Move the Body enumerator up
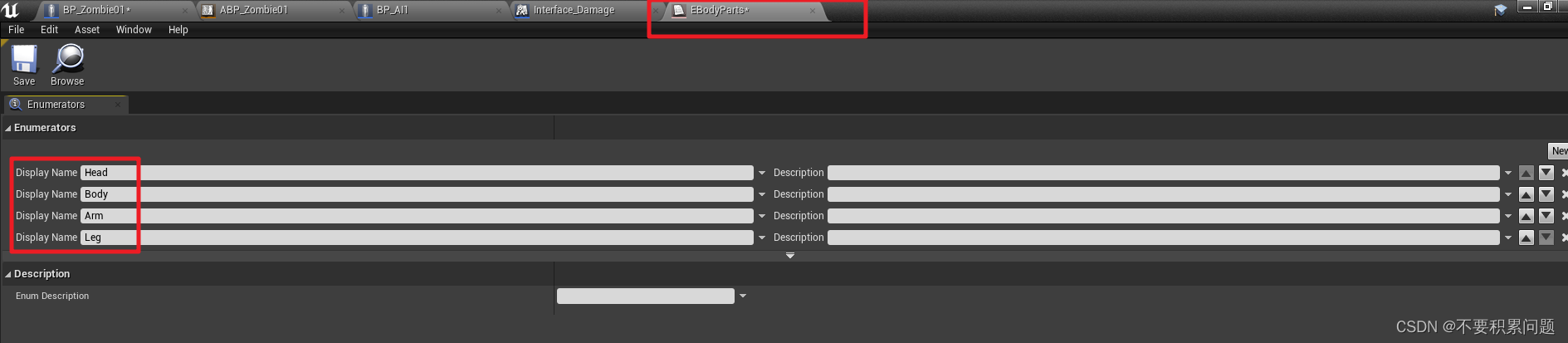The width and height of the screenshot is (1568, 343). click(x=1526, y=194)
